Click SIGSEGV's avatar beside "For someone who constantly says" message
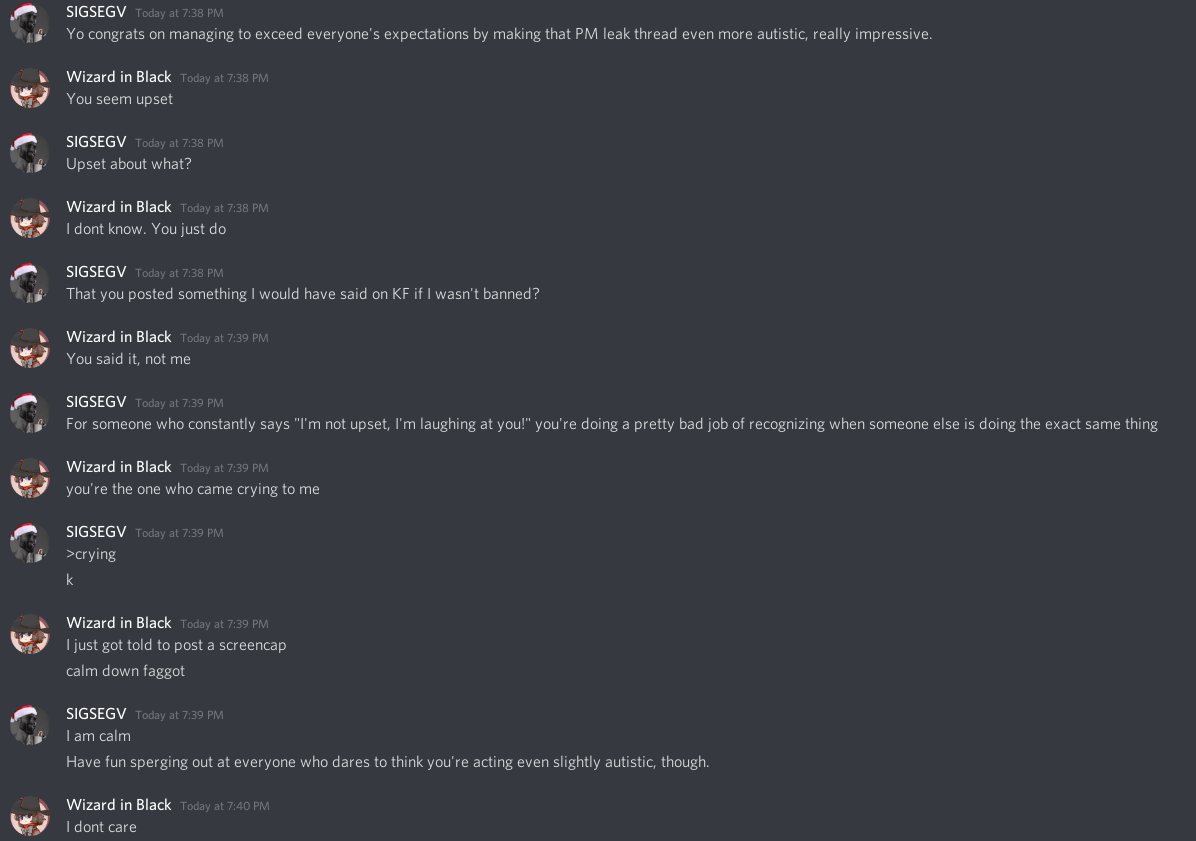 [x=30, y=413]
